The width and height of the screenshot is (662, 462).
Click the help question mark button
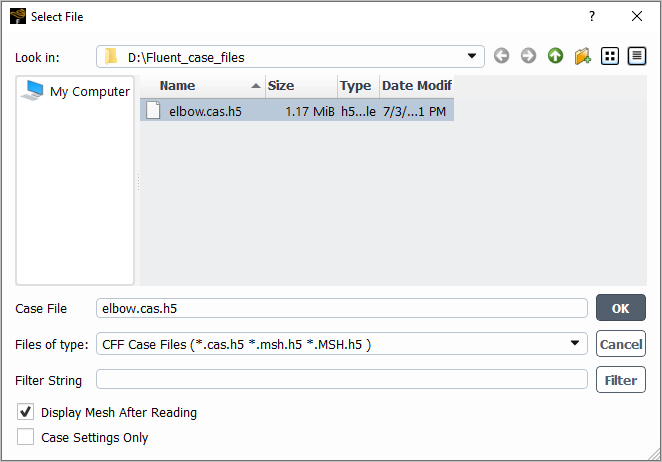pyautogui.click(x=592, y=16)
